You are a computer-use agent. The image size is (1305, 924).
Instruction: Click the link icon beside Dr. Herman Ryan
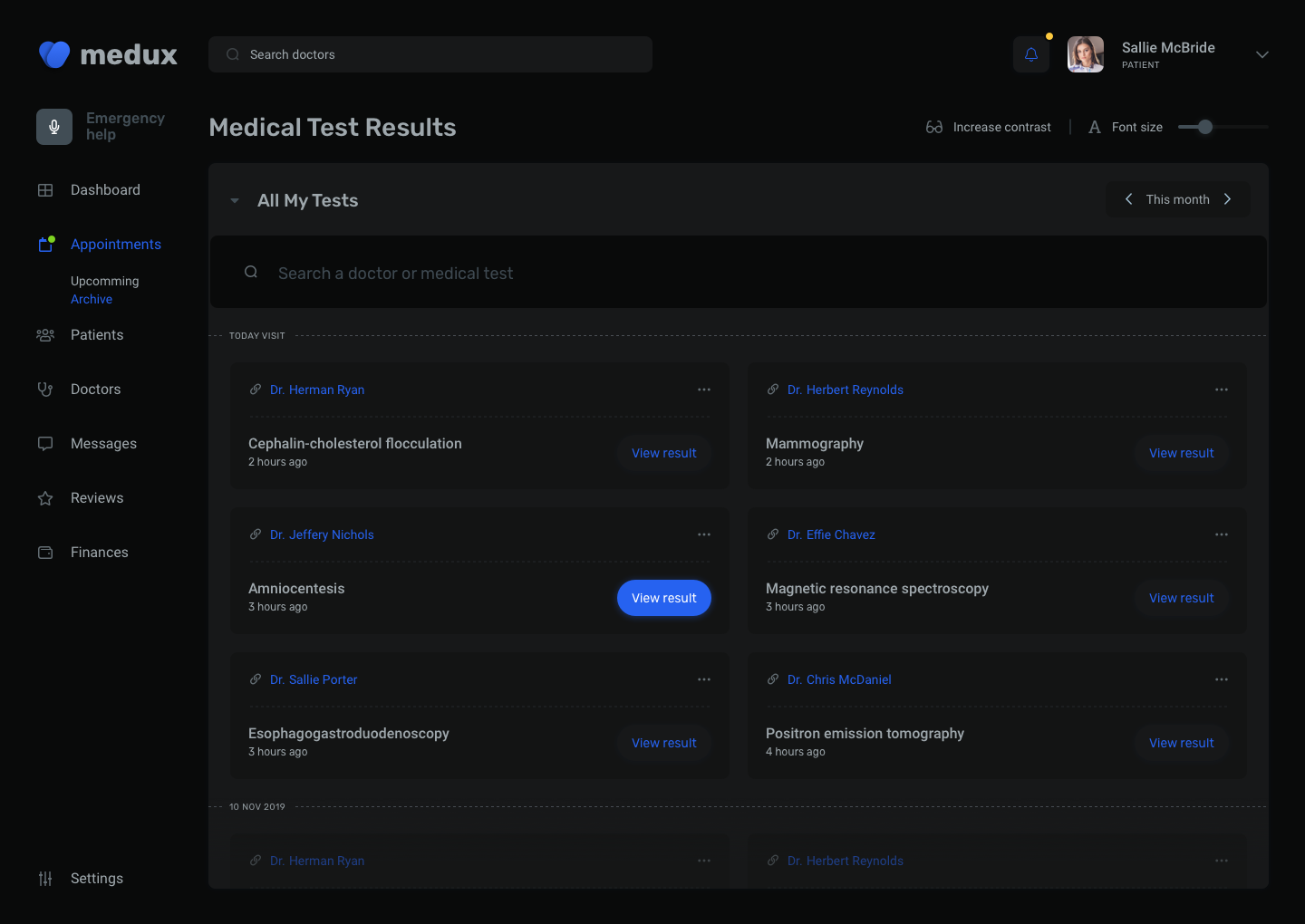256,390
